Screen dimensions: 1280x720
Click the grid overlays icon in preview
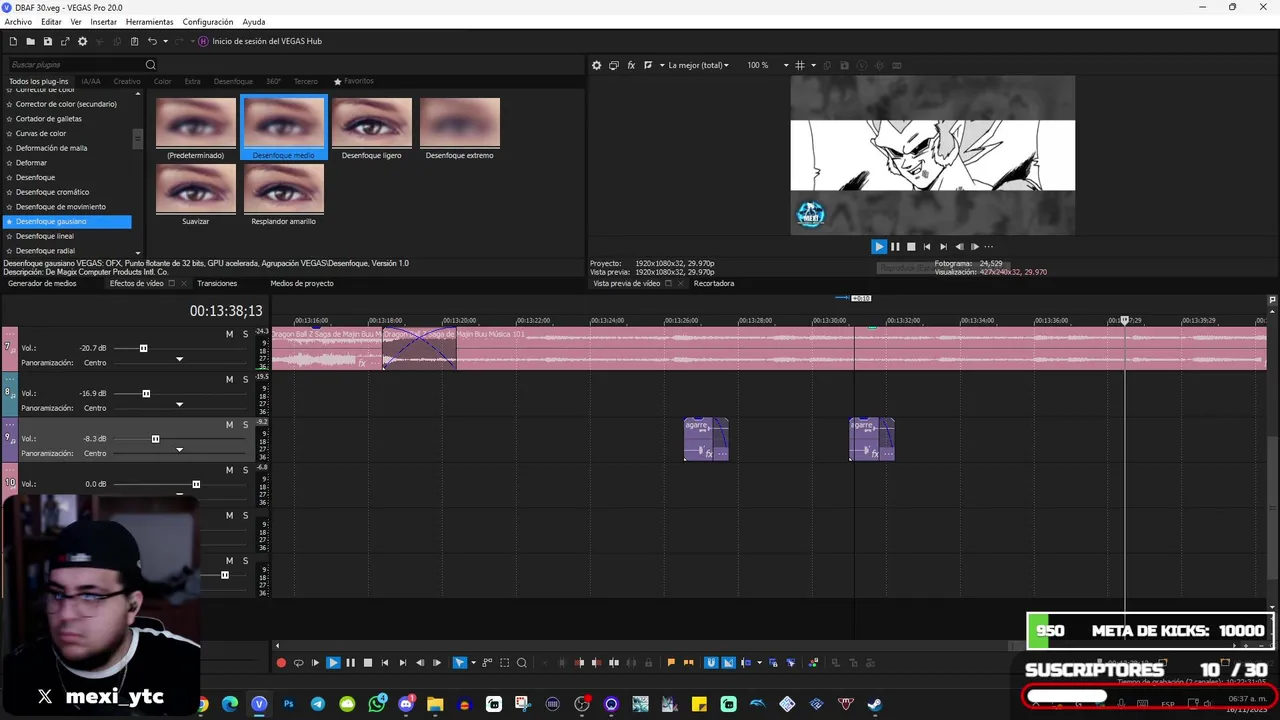(799, 65)
